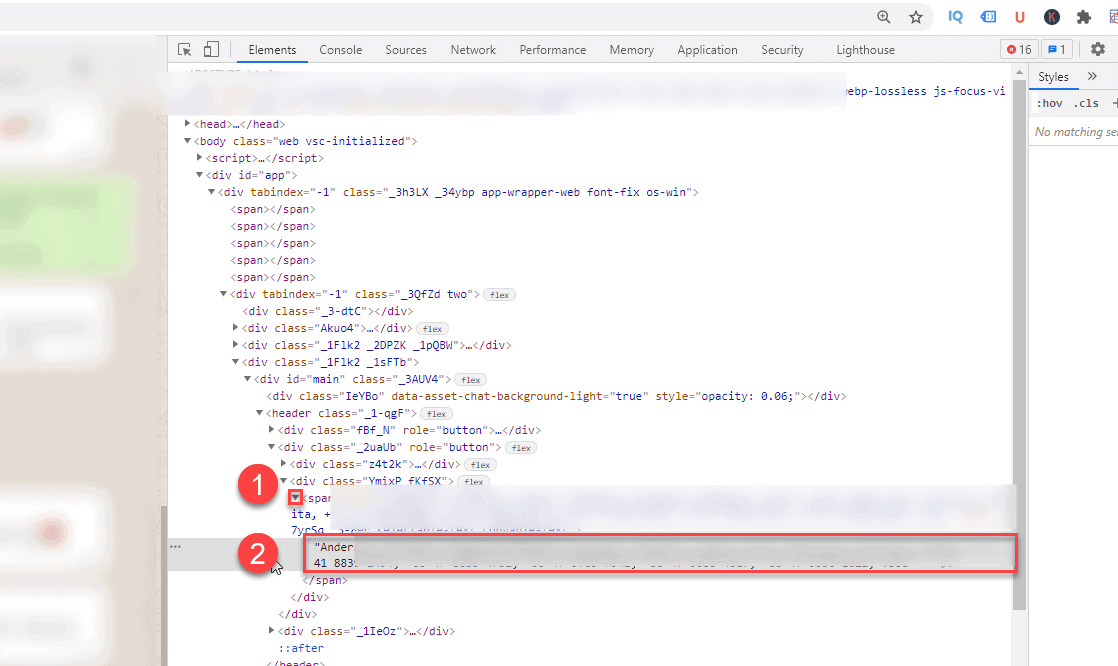
Task: Toggle the device toolbar icon
Action: coord(211,49)
